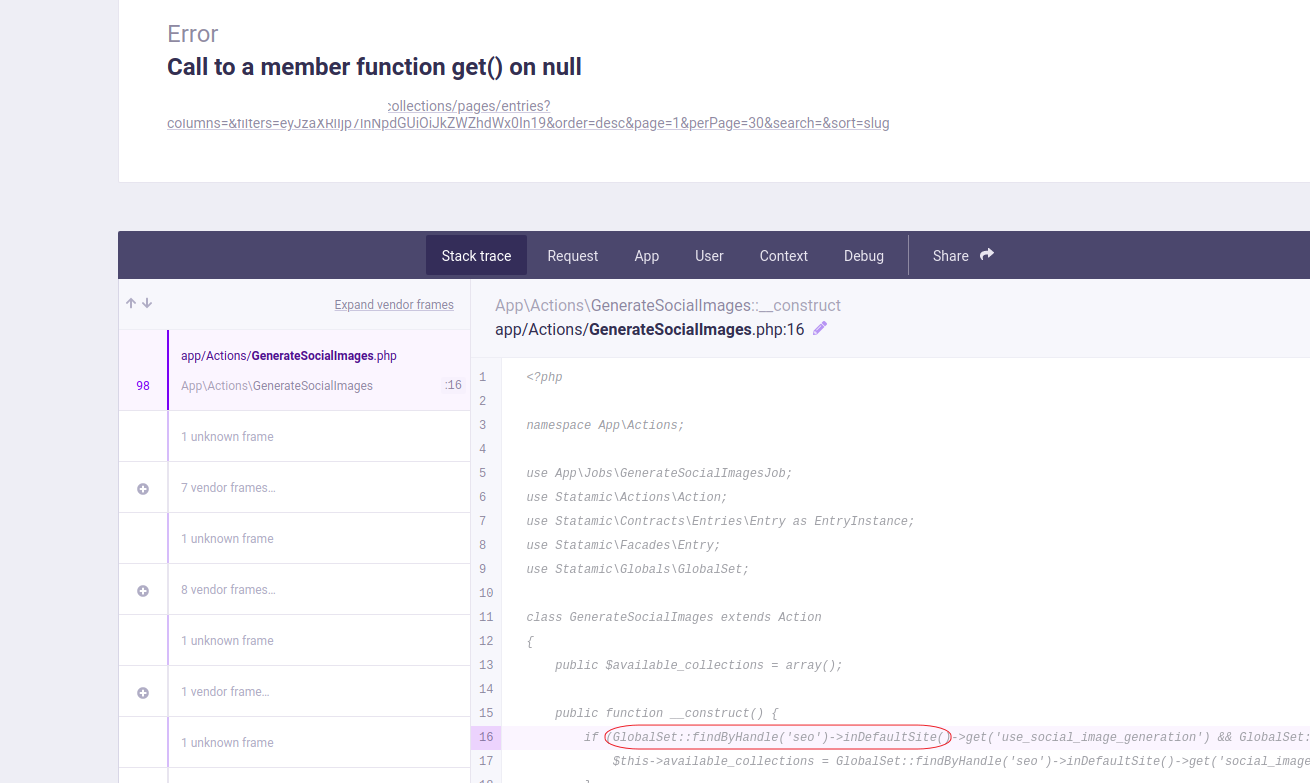Click the '1 vendor frame…' text
Image resolution: width=1310 pixels, height=783 pixels.
pos(225,692)
